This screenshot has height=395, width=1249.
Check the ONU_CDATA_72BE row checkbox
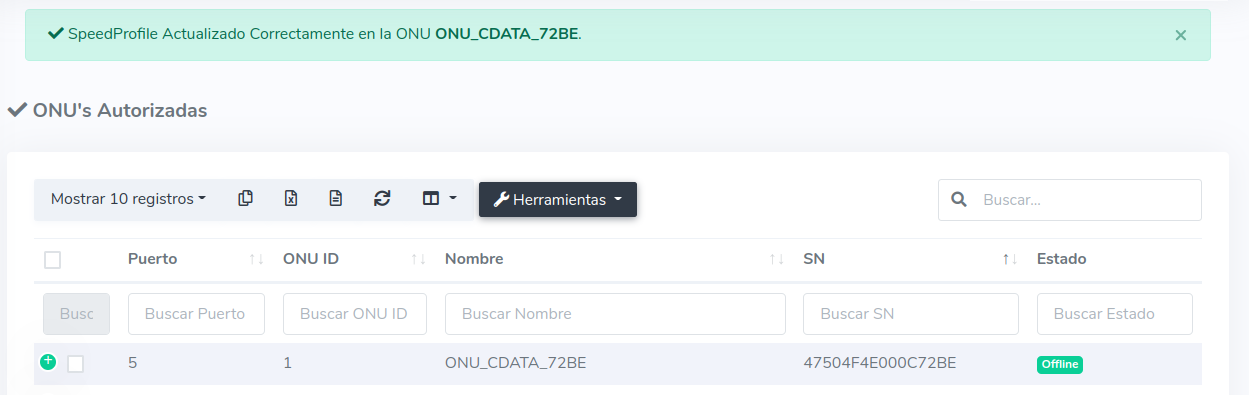[x=75, y=364]
